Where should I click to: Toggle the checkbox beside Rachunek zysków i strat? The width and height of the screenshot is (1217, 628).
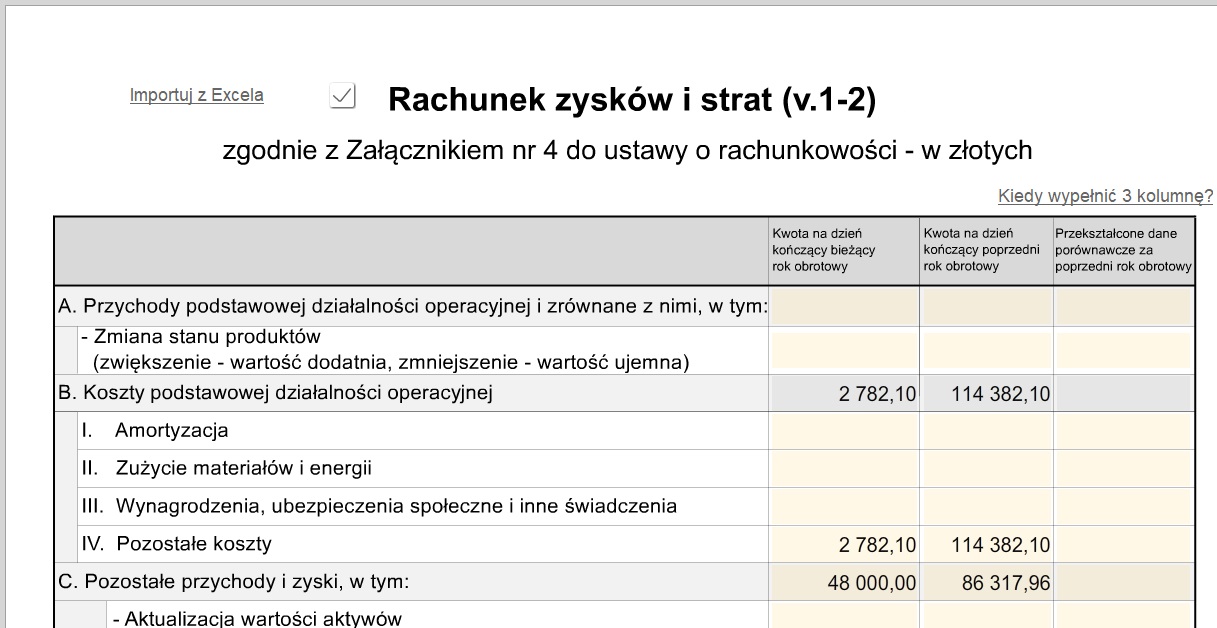(x=342, y=96)
